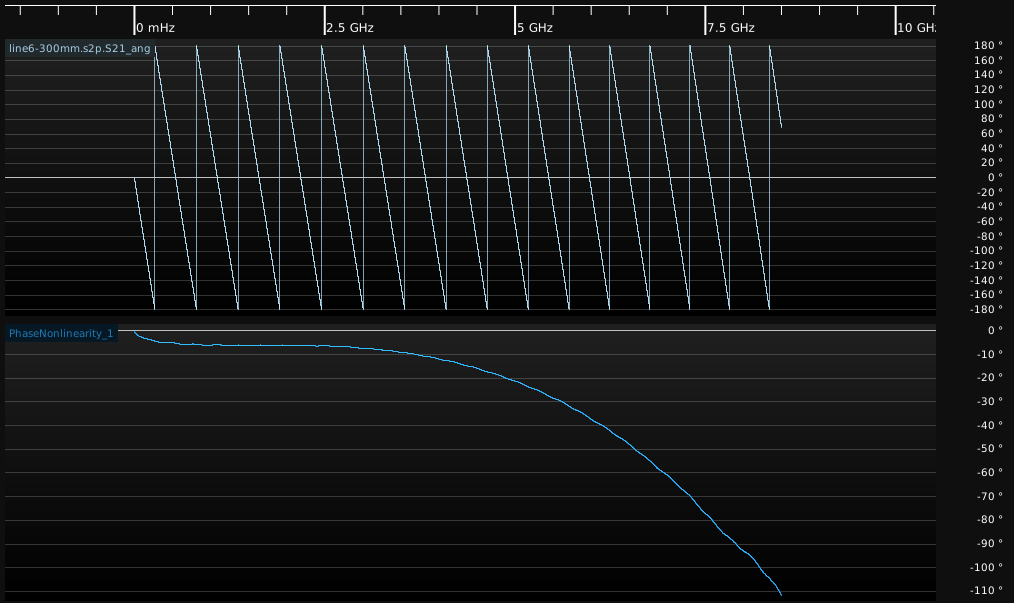Click the -30 ° label on PhaseNonlinearity axis
Viewport: 1014px width, 603px height.
pyautogui.click(x=989, y=401)
